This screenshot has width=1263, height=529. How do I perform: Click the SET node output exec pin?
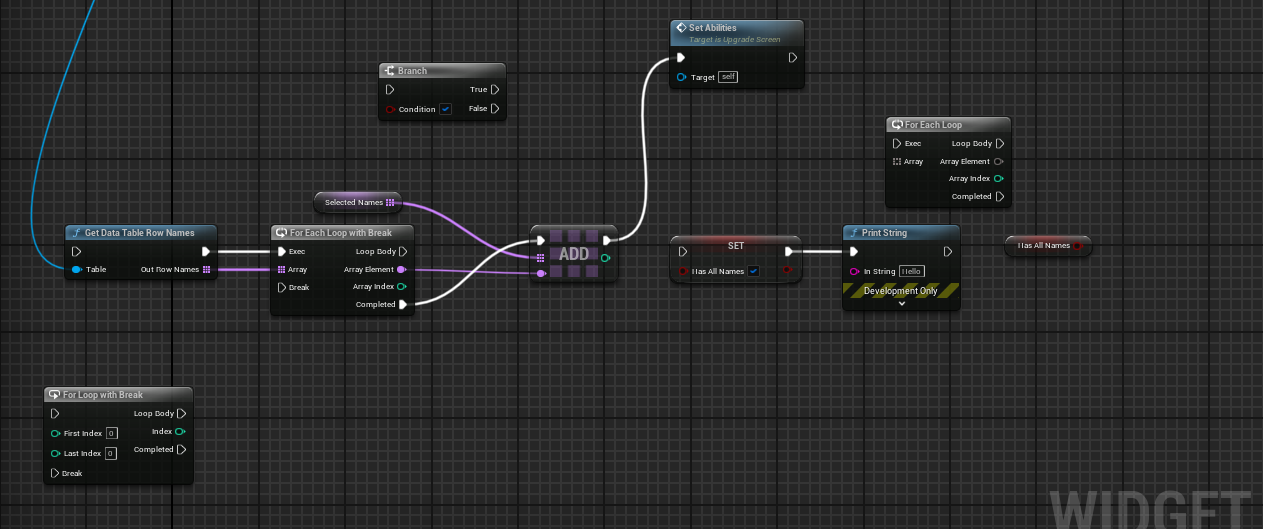click(789, 252)
